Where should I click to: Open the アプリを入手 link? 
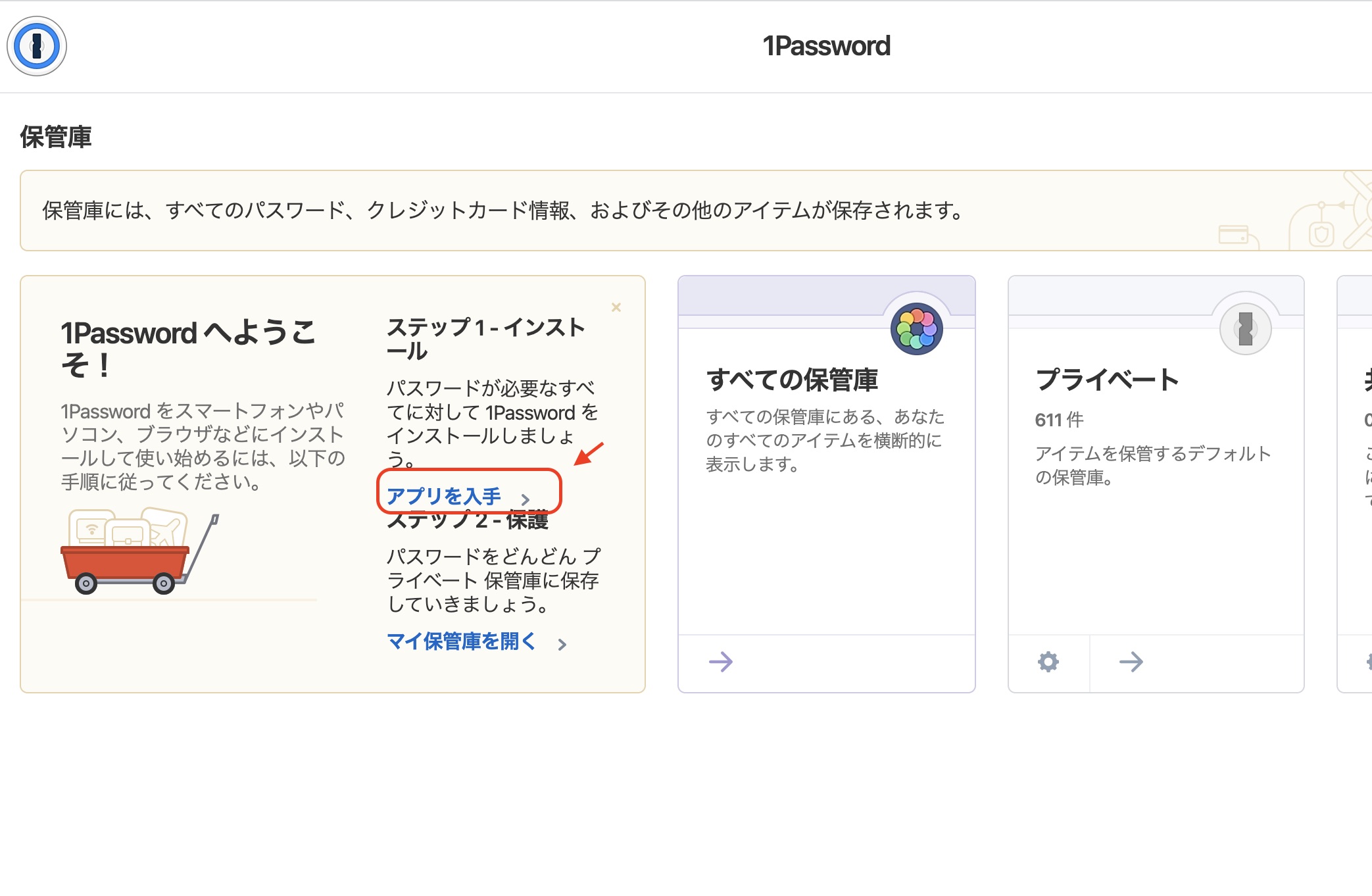[x=444, y=496]
